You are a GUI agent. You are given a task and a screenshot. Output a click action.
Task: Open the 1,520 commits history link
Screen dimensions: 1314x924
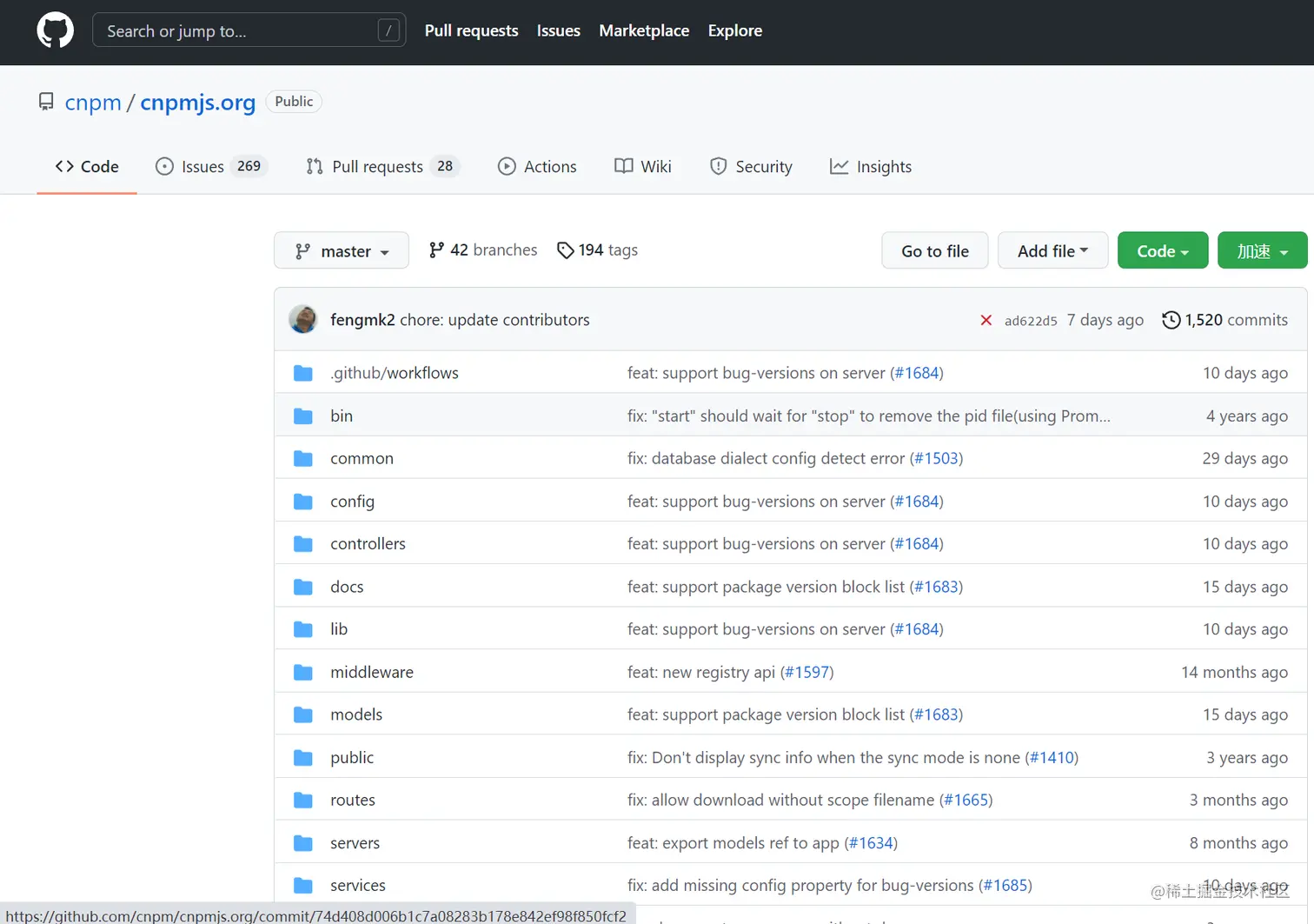coord(1225,320)
